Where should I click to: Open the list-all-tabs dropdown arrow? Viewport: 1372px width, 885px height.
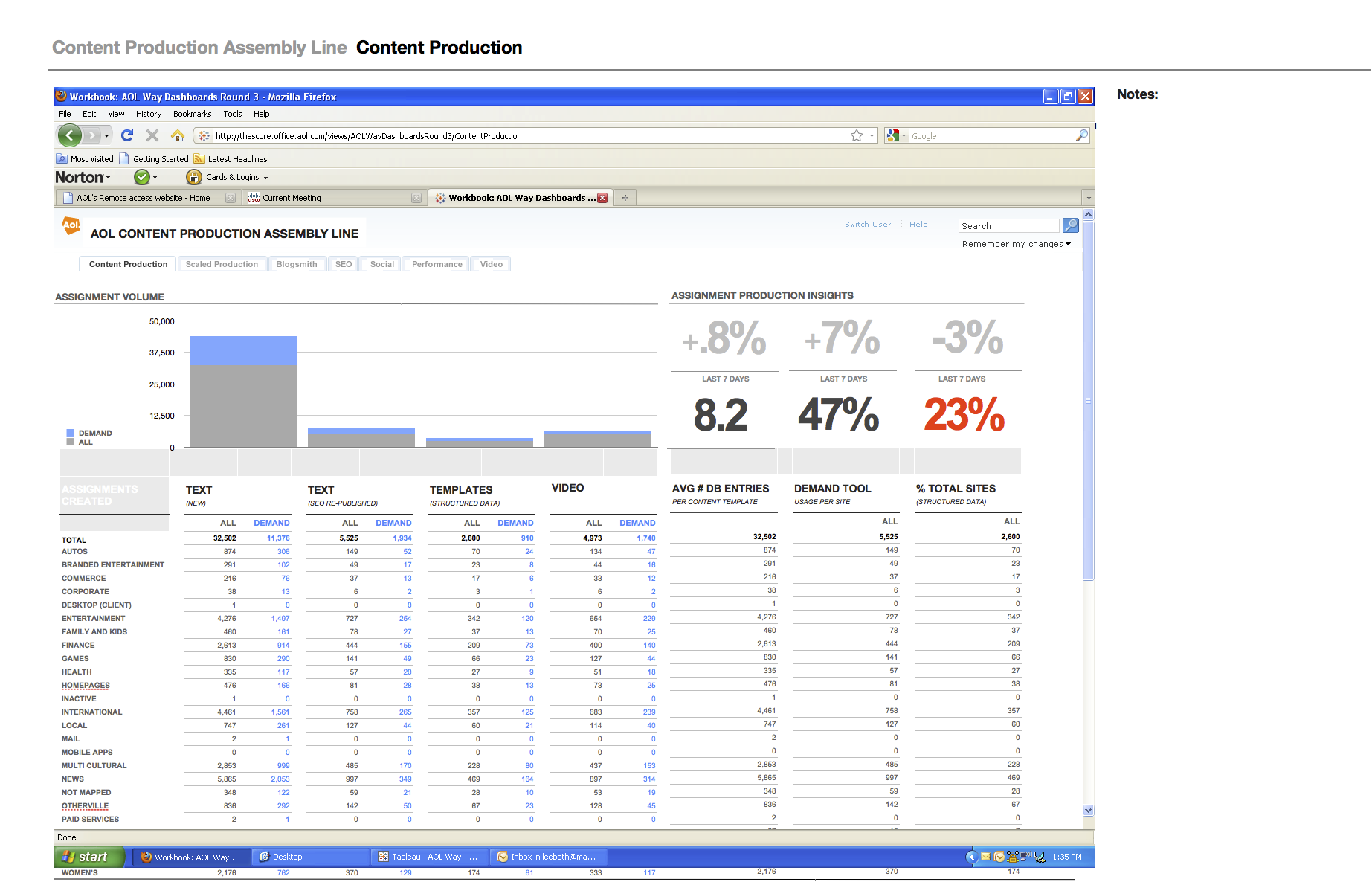pos(1089,198)
